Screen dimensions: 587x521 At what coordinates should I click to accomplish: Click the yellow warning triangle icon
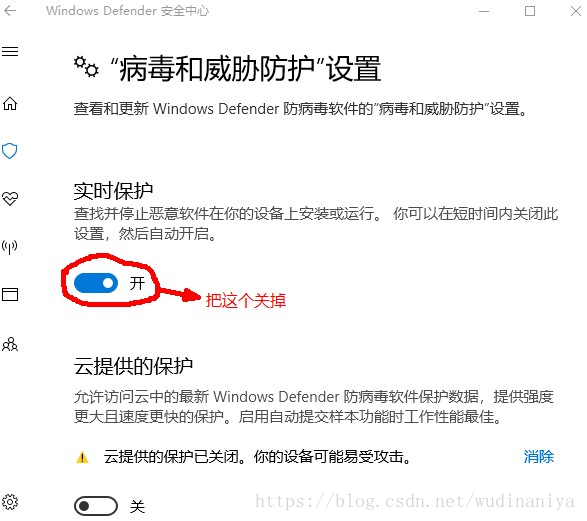pyautogui.click(x=82, y=457)
